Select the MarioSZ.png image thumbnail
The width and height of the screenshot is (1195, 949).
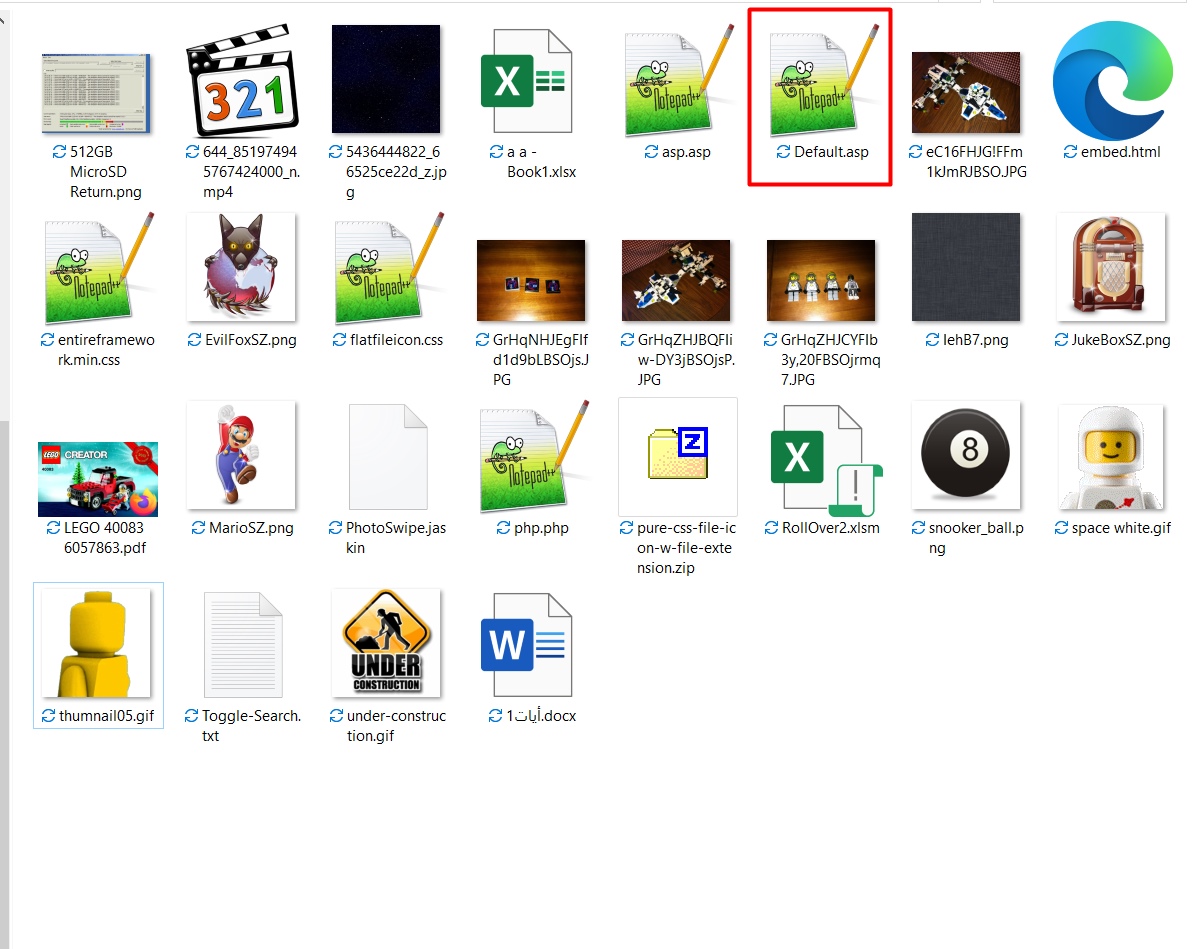click(x=241, y=456)
